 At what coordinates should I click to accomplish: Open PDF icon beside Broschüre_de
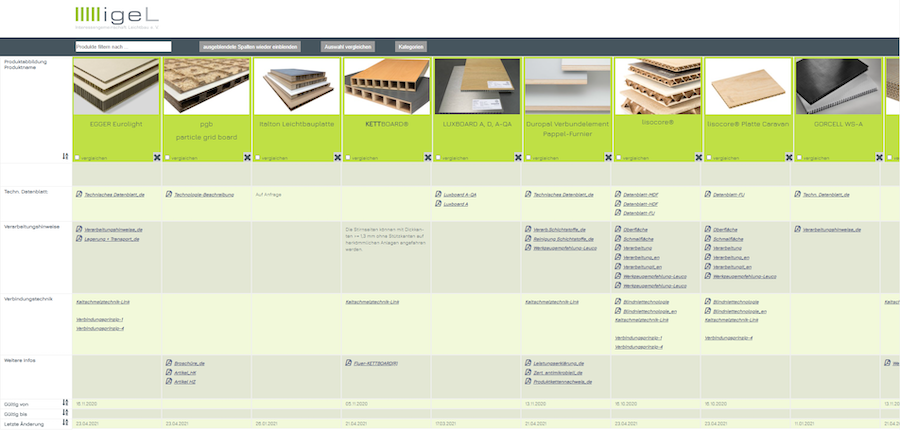pyautogui.click(x=169, y=363)
